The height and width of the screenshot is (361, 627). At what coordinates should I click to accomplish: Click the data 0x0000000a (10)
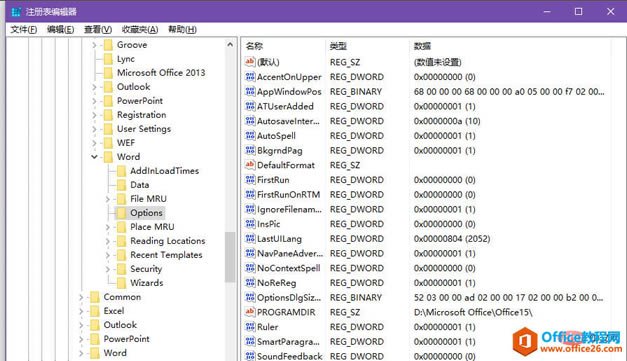(447, 121)
